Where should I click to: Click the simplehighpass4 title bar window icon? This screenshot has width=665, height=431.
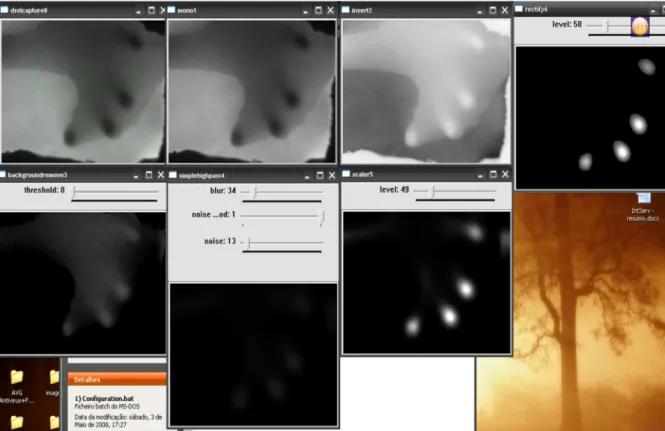coord(173,175)
